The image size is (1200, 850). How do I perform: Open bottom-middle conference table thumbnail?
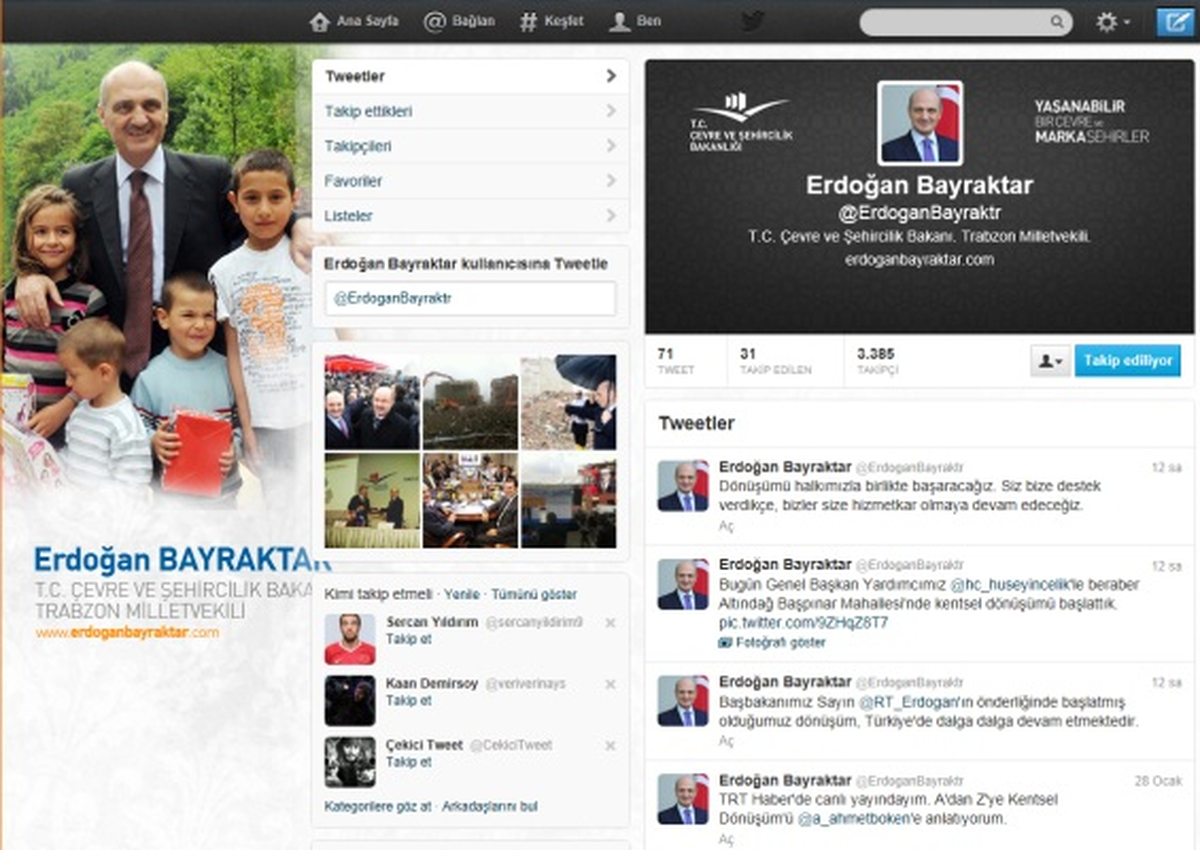pyautogui.click(x=470, y=500)
